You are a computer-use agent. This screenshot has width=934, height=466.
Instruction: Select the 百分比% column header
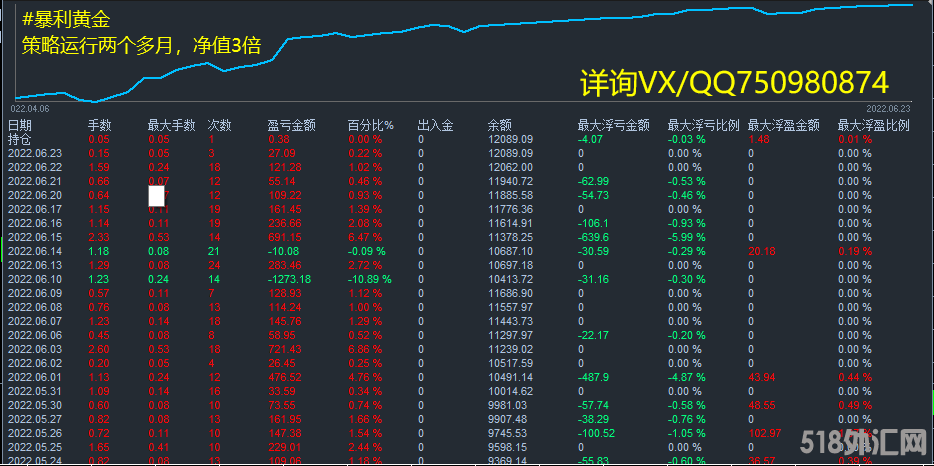(370, 125)
